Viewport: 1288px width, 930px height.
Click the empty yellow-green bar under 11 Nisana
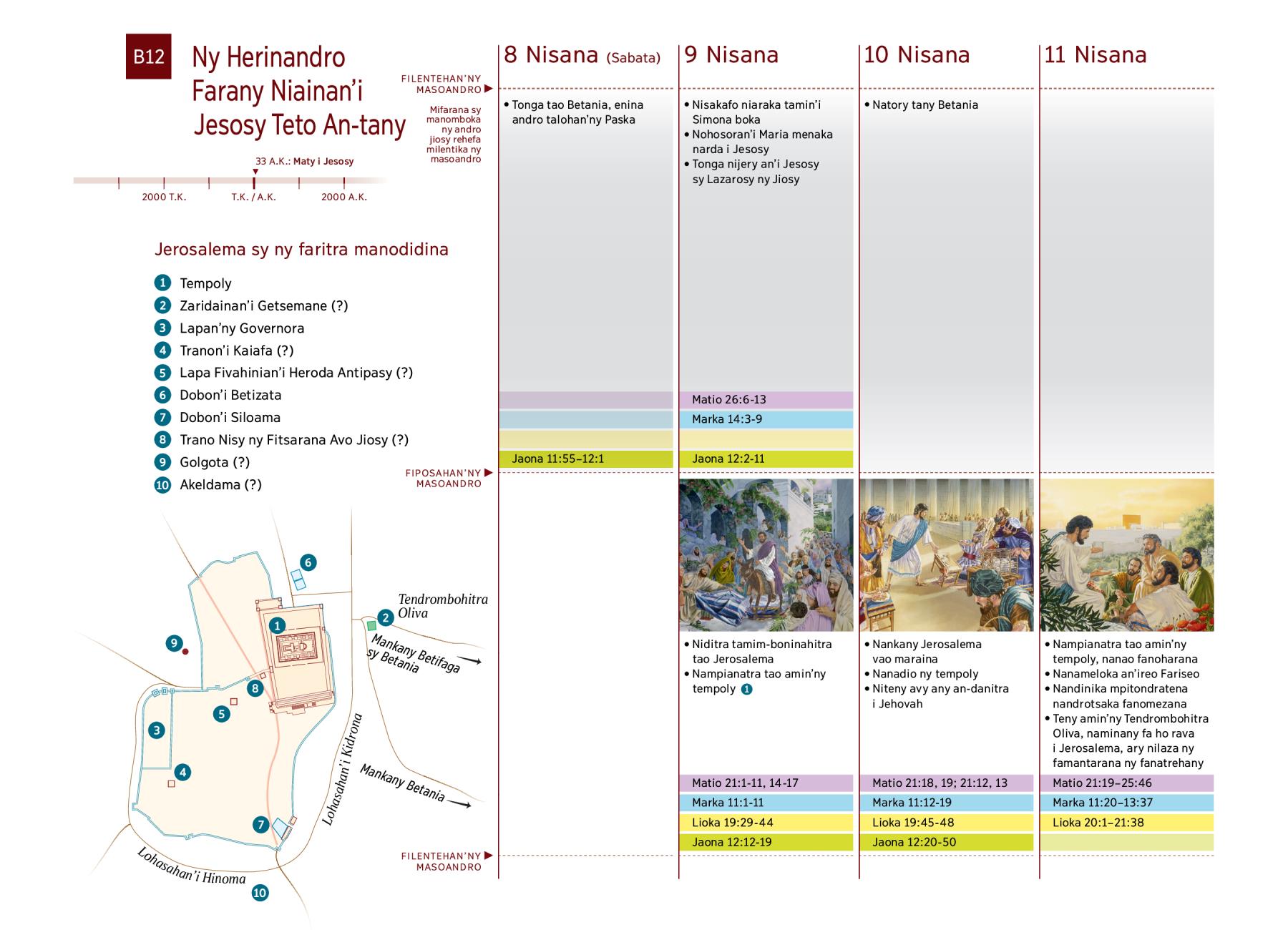coord(1126,842)
